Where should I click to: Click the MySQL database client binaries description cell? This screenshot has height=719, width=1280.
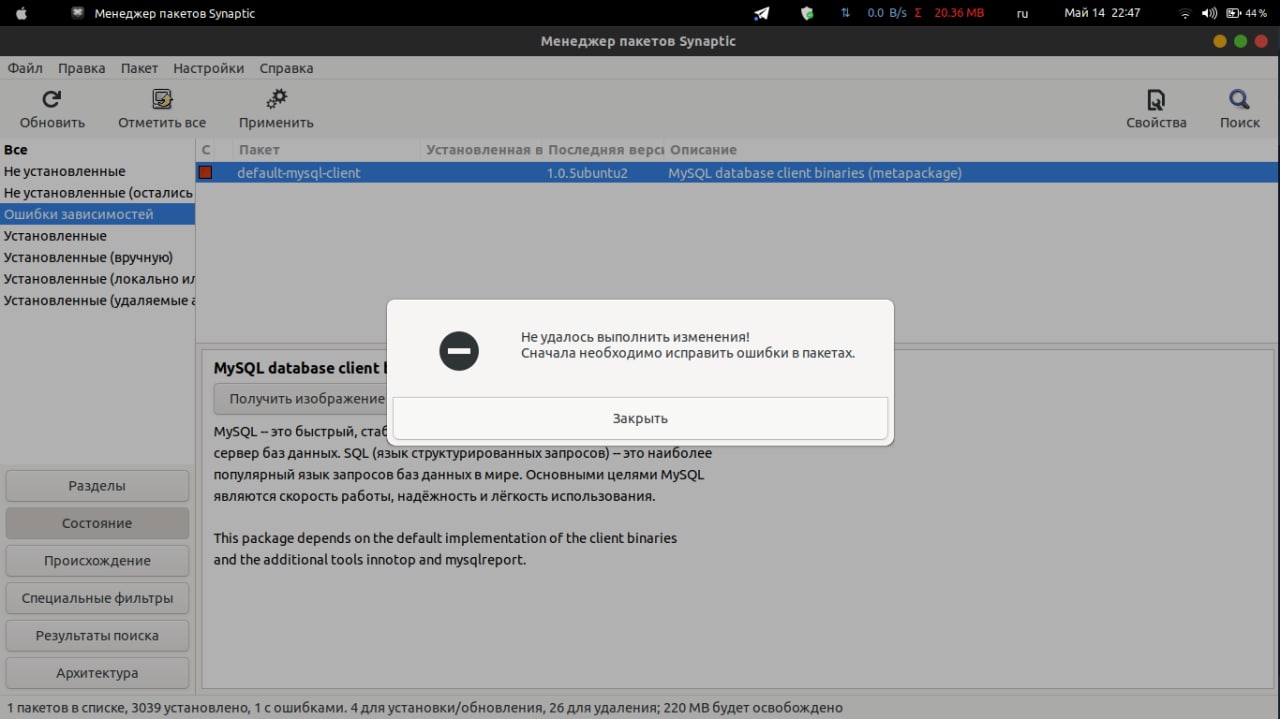click(815, 173)
